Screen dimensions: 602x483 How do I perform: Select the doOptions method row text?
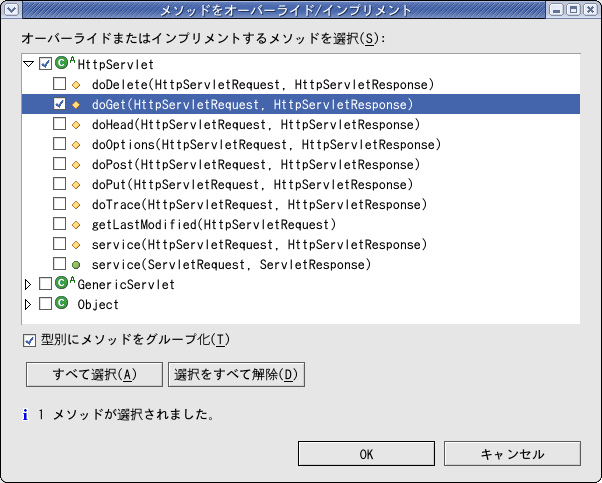point(266,144)
